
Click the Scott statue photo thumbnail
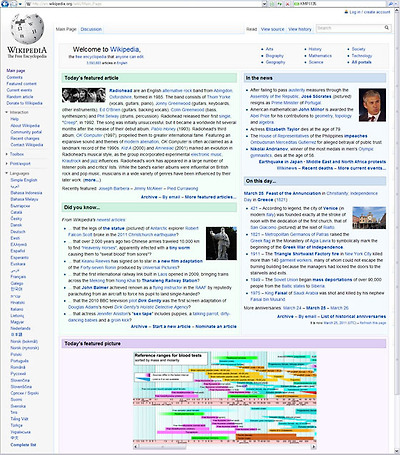click(221, 243)
